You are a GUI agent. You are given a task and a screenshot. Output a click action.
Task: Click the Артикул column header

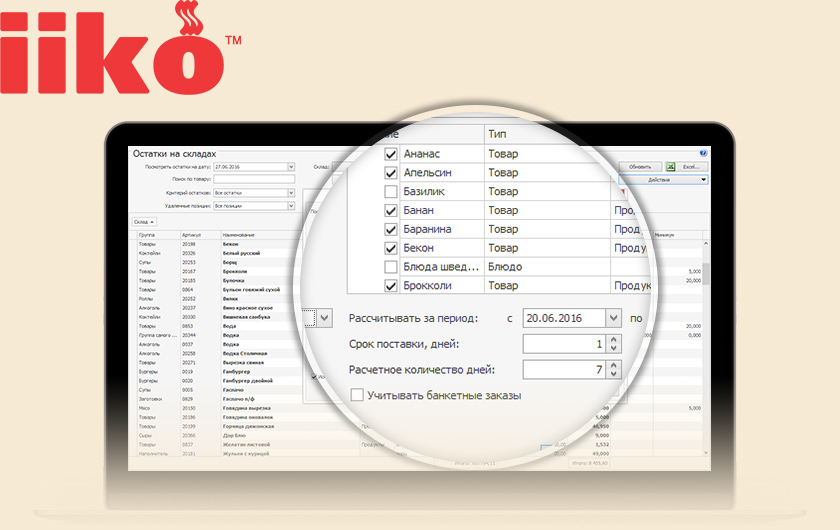191,235
